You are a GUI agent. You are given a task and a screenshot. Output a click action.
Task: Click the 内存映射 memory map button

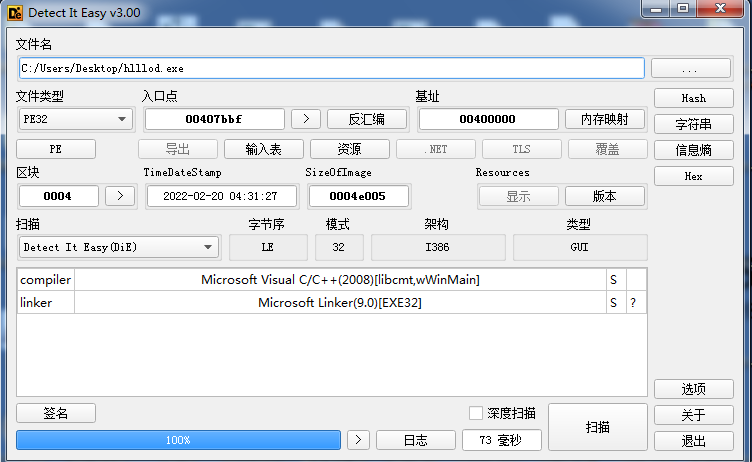pos(605,119)
